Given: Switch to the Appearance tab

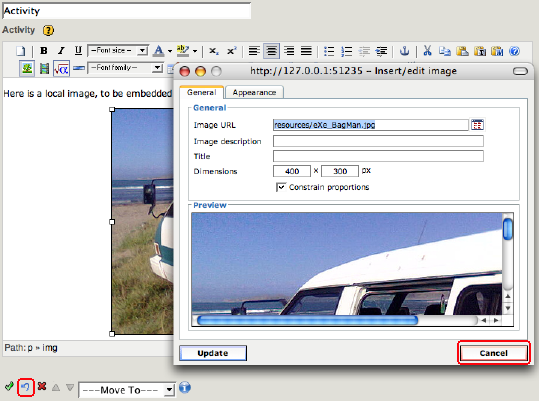Looking at the screenshot, I should tap(254, 92).
